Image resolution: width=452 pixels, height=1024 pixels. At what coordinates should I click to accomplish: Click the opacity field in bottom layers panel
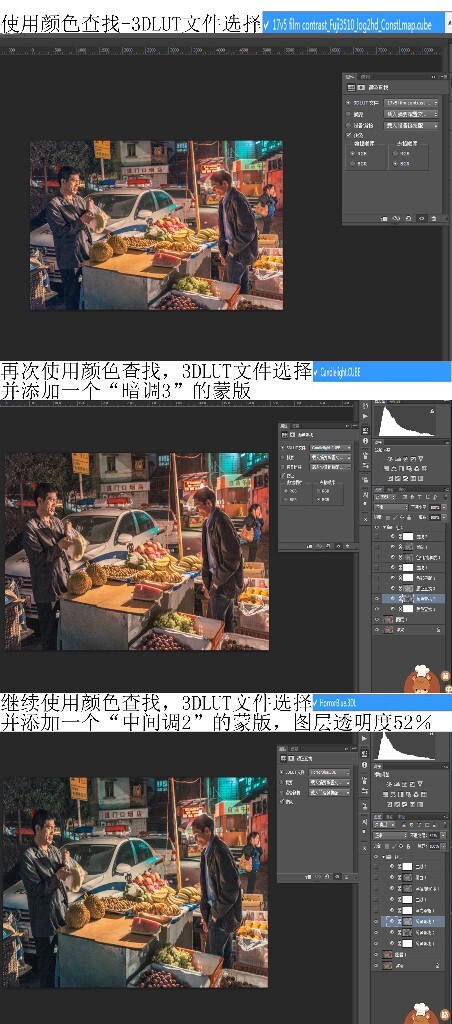click(434, 835)
